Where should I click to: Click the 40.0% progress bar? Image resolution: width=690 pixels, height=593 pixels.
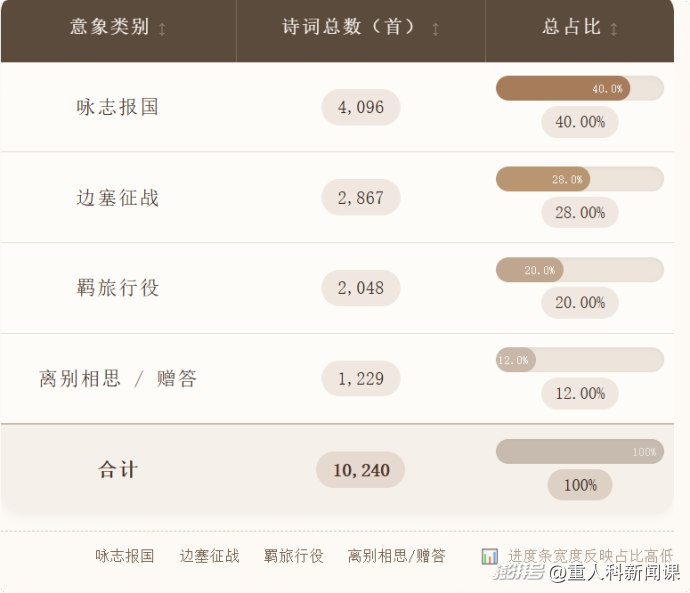click(x=580, y=88)
